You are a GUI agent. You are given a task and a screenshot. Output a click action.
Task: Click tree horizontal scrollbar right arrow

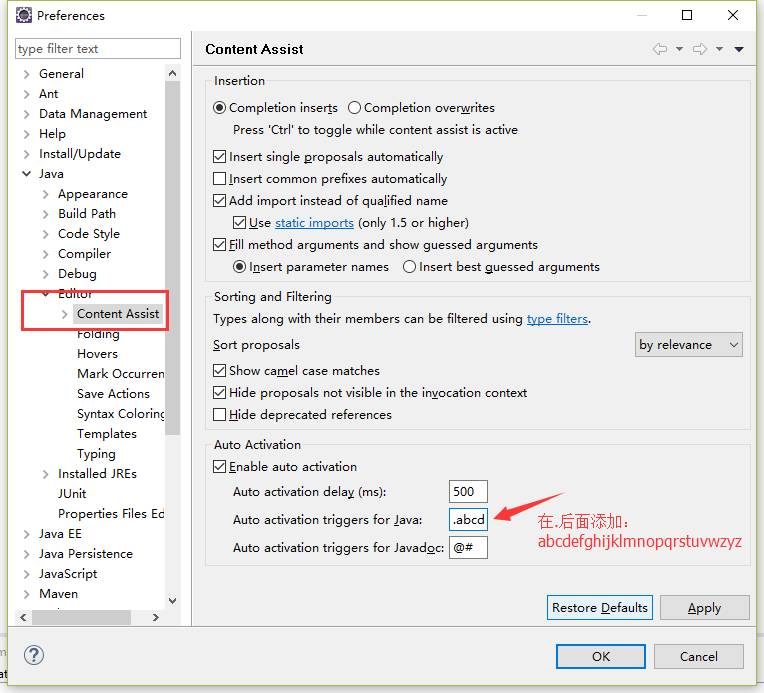tap(155, 617)
